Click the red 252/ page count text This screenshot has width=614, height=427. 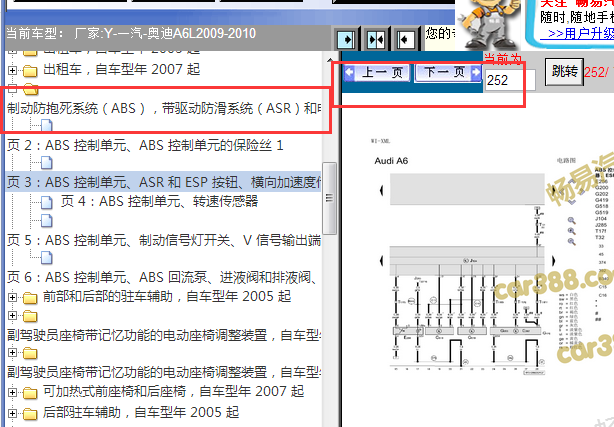pos(597,72)
